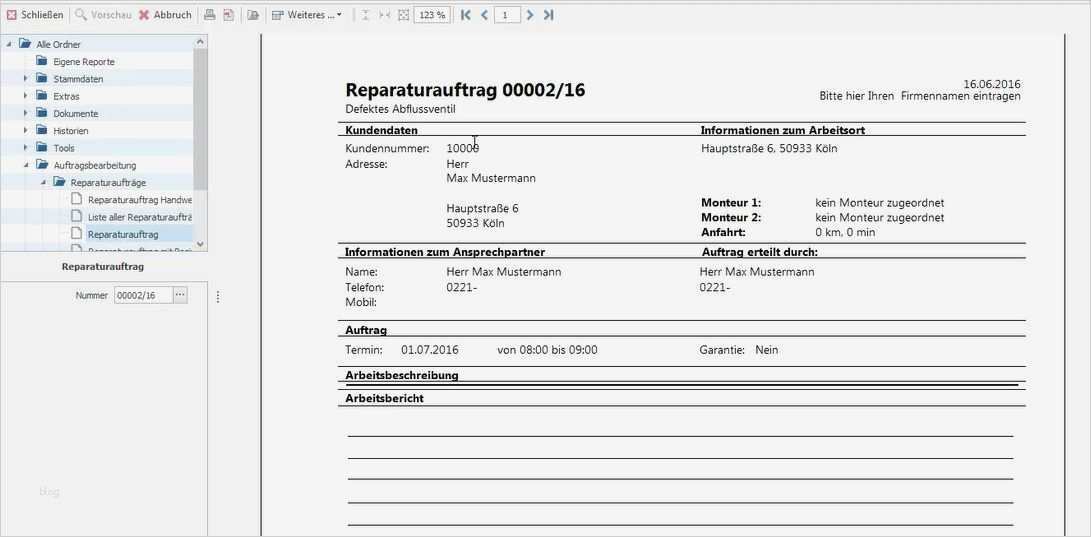This screenshot has height=537, width=1091.
Task: Click the fit page height icon
Action: click(366, 15)
